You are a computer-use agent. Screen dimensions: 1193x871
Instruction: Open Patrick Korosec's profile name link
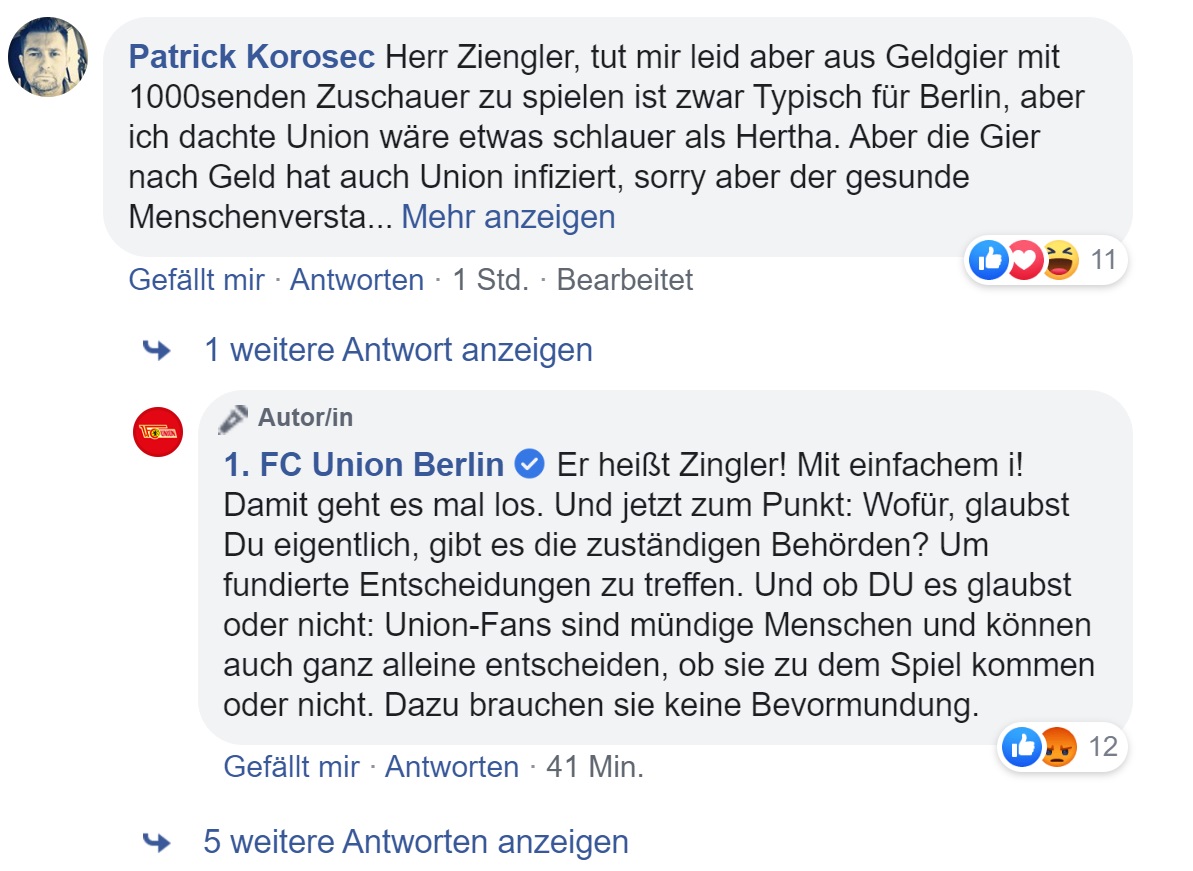click(252, 57)
